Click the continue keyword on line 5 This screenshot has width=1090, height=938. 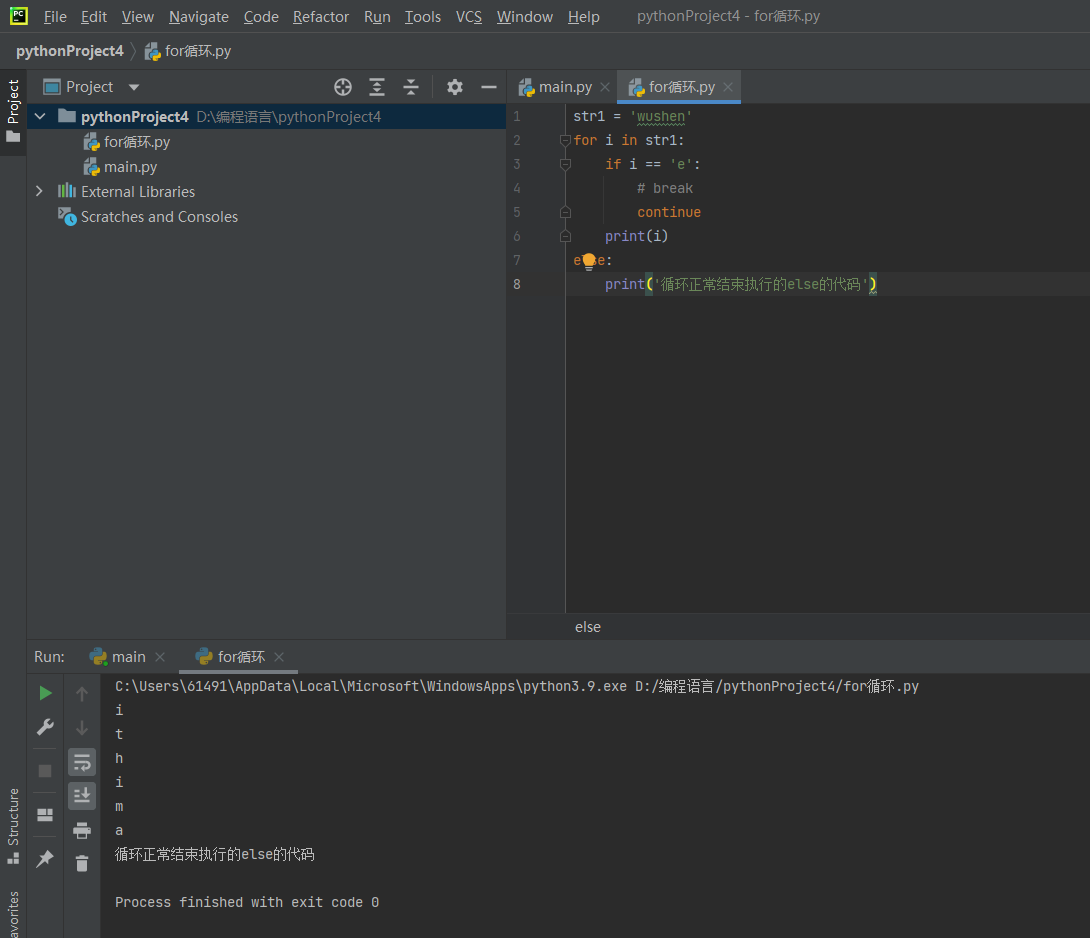[669, 212]
